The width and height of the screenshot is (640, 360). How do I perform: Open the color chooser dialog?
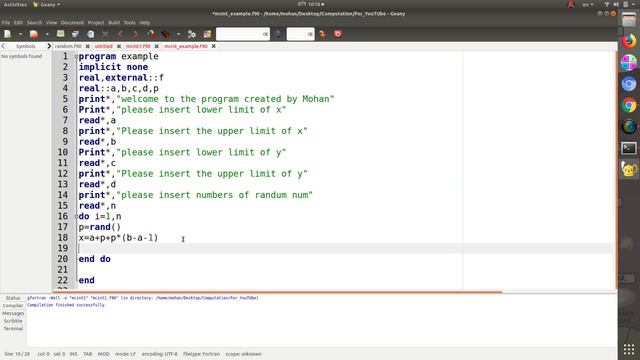pyautogui.click(x=207, y=34)
